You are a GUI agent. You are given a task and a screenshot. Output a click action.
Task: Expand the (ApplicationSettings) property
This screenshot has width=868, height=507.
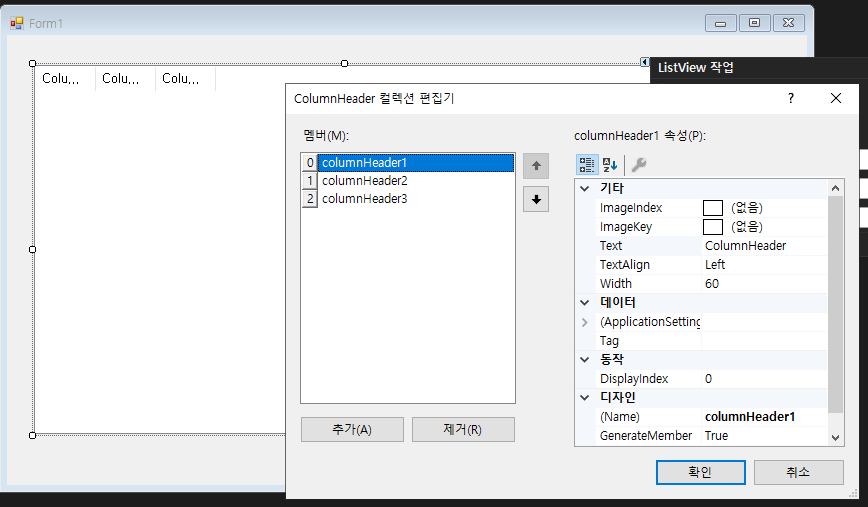(585, 322)
